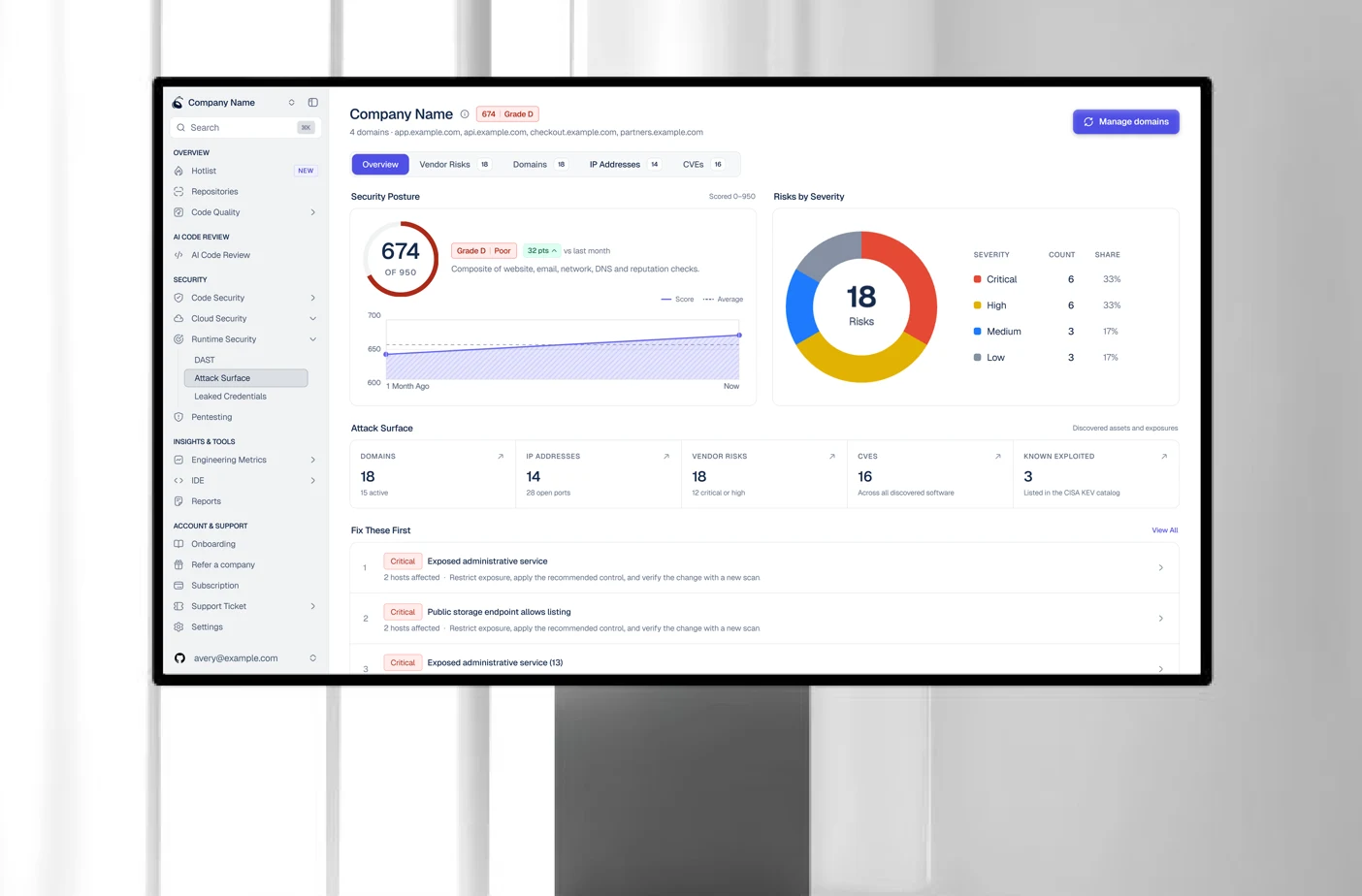Click the 32 pts trend badge

(x=541, y=251)
